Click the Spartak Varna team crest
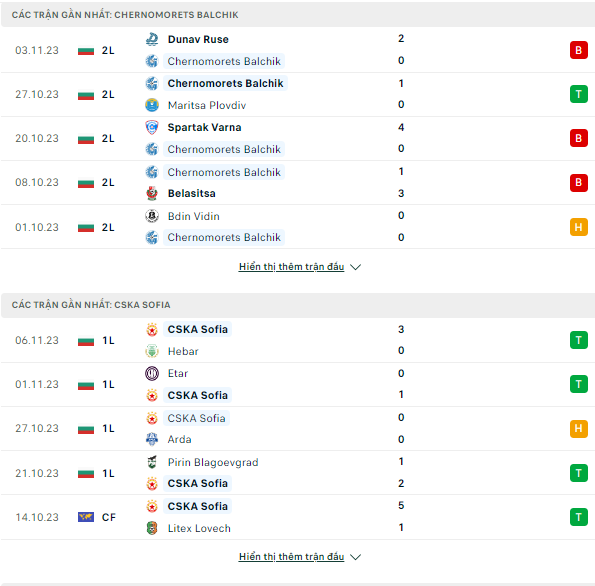 (x=152, y=127)
